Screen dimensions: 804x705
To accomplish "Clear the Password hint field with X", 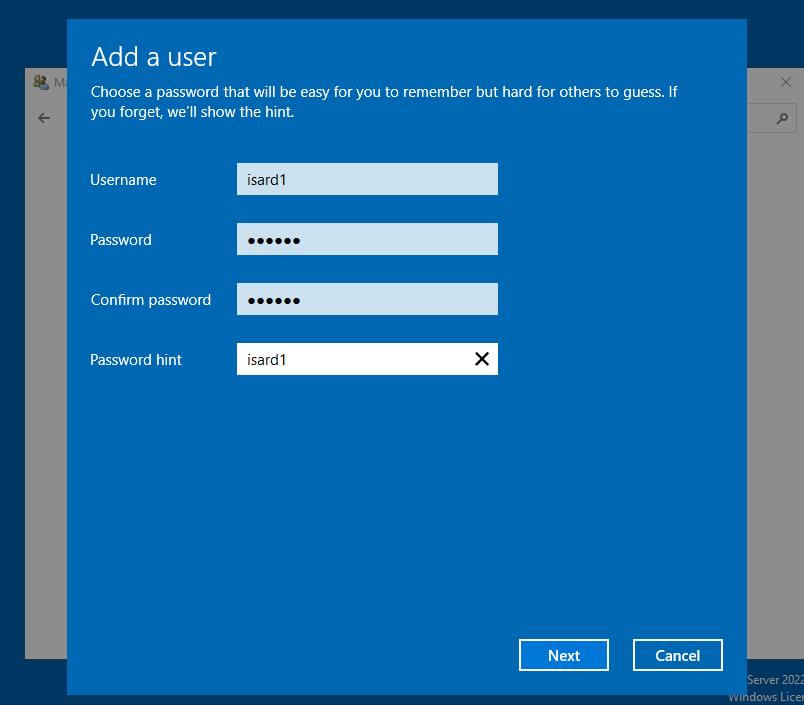I will click(481, 359).
